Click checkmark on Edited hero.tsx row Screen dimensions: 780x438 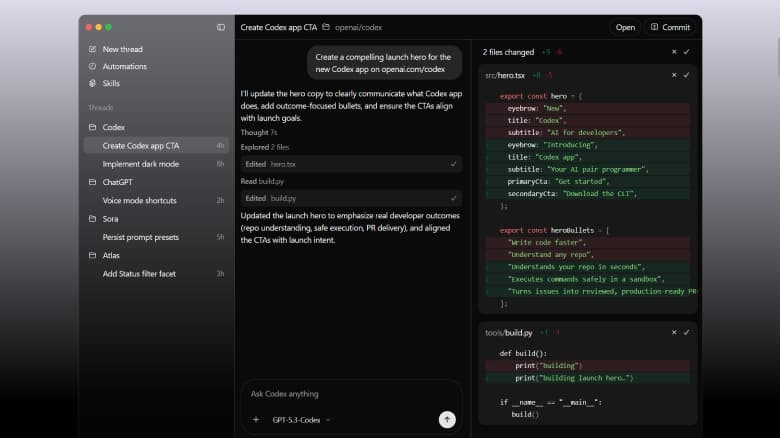tap(453, 164)
